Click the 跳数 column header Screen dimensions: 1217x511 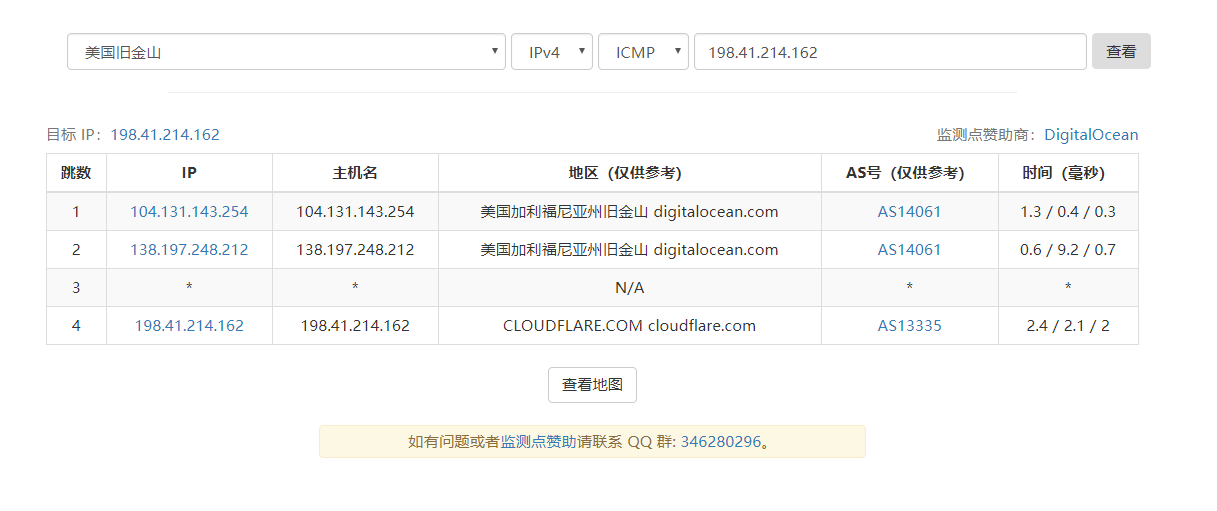coord(76,173)
